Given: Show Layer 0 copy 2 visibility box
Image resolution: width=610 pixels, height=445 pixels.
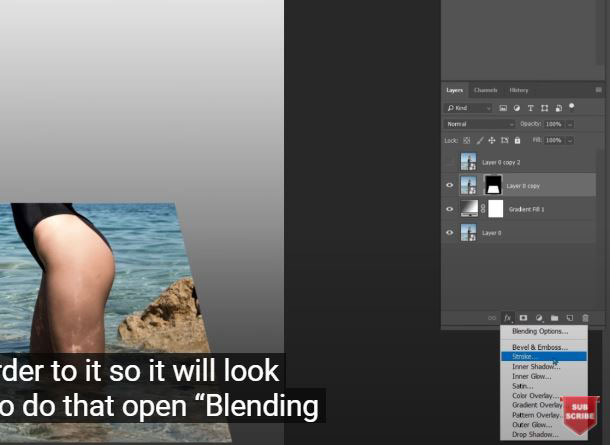Looking at the screenshot, I should coord(450,162).
